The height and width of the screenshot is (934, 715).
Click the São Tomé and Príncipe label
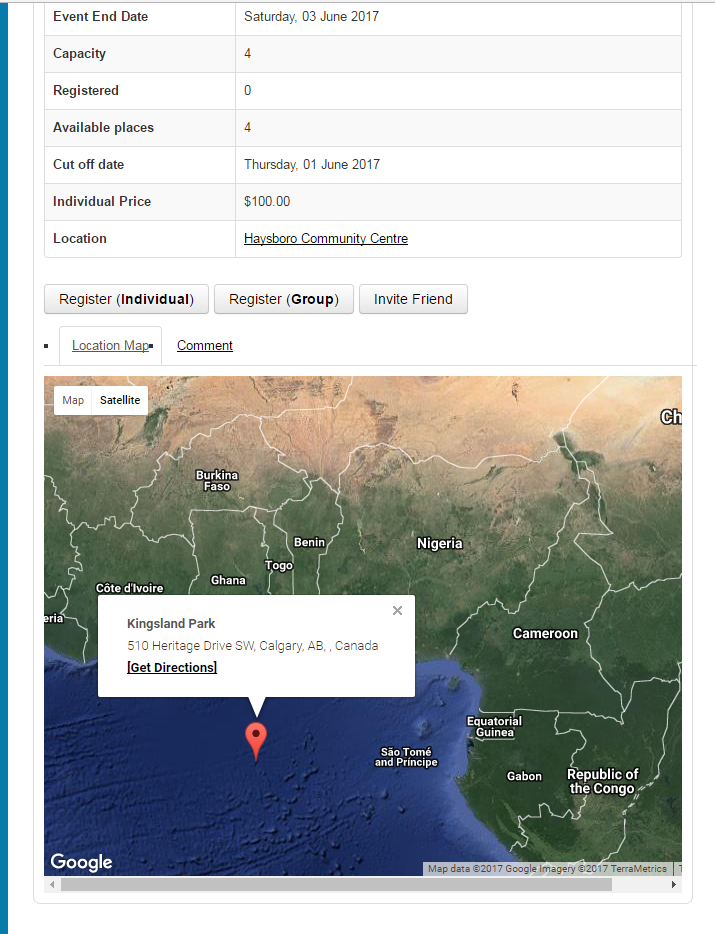406,757
